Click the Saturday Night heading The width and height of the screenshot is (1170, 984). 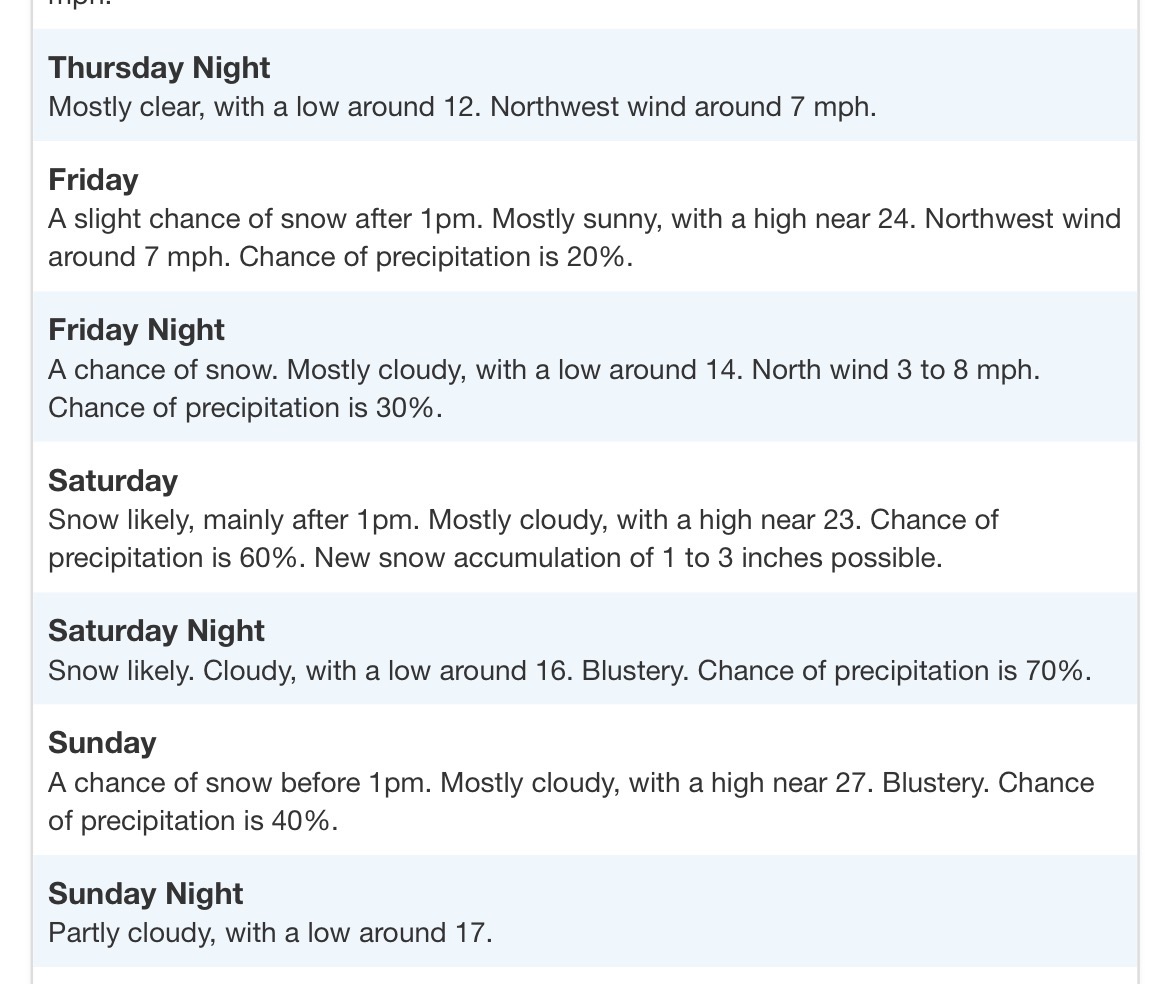click(x=156, y=631)
